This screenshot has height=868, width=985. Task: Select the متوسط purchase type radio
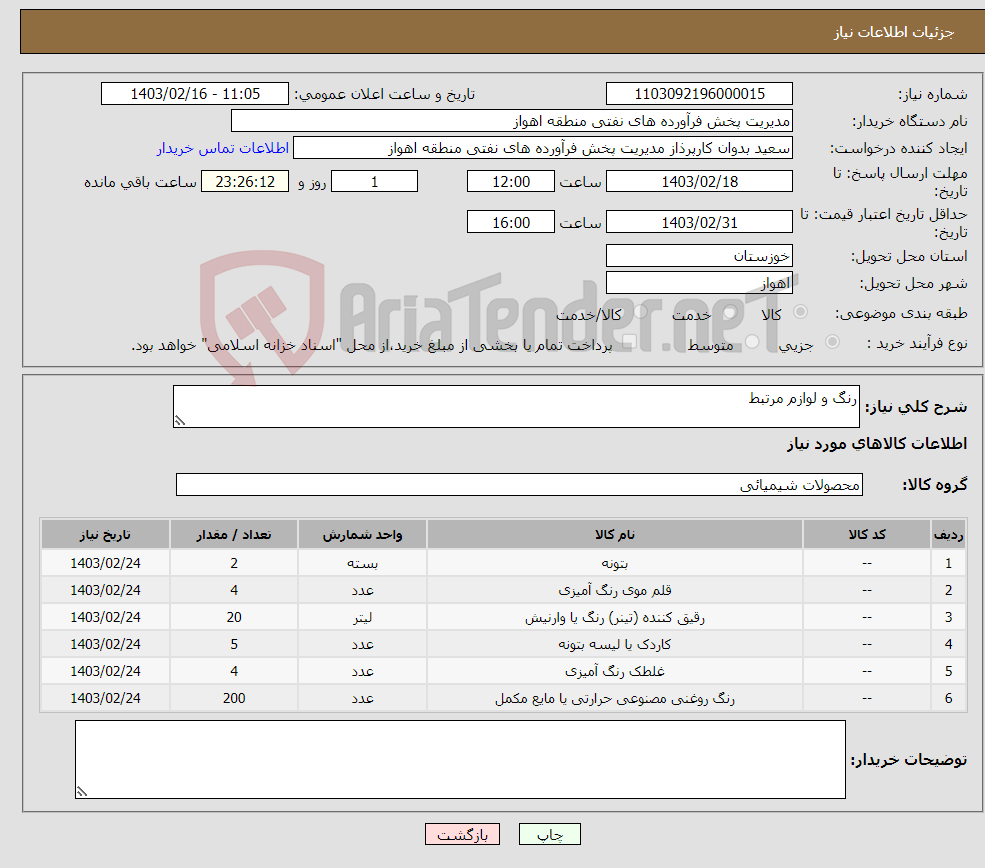752,342
